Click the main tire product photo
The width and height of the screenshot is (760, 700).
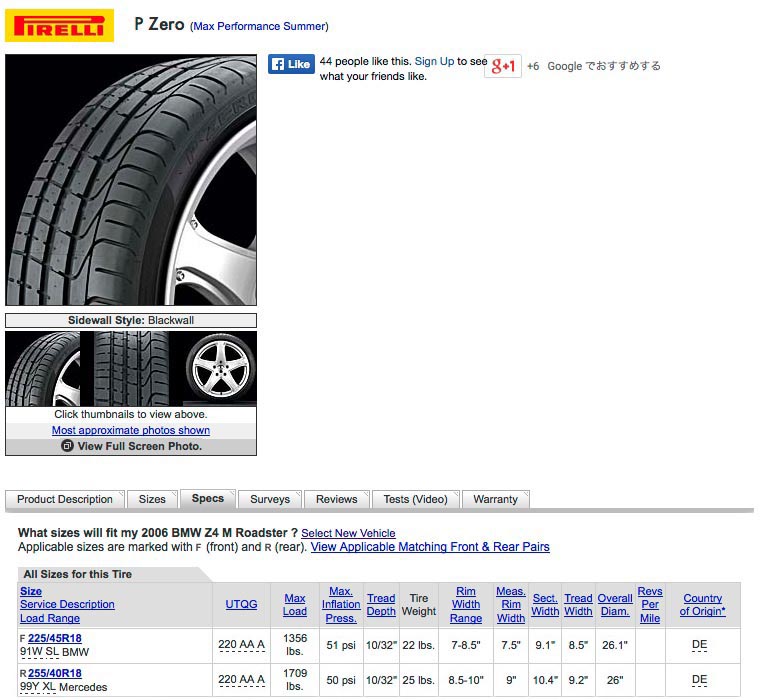click(131, 180)
